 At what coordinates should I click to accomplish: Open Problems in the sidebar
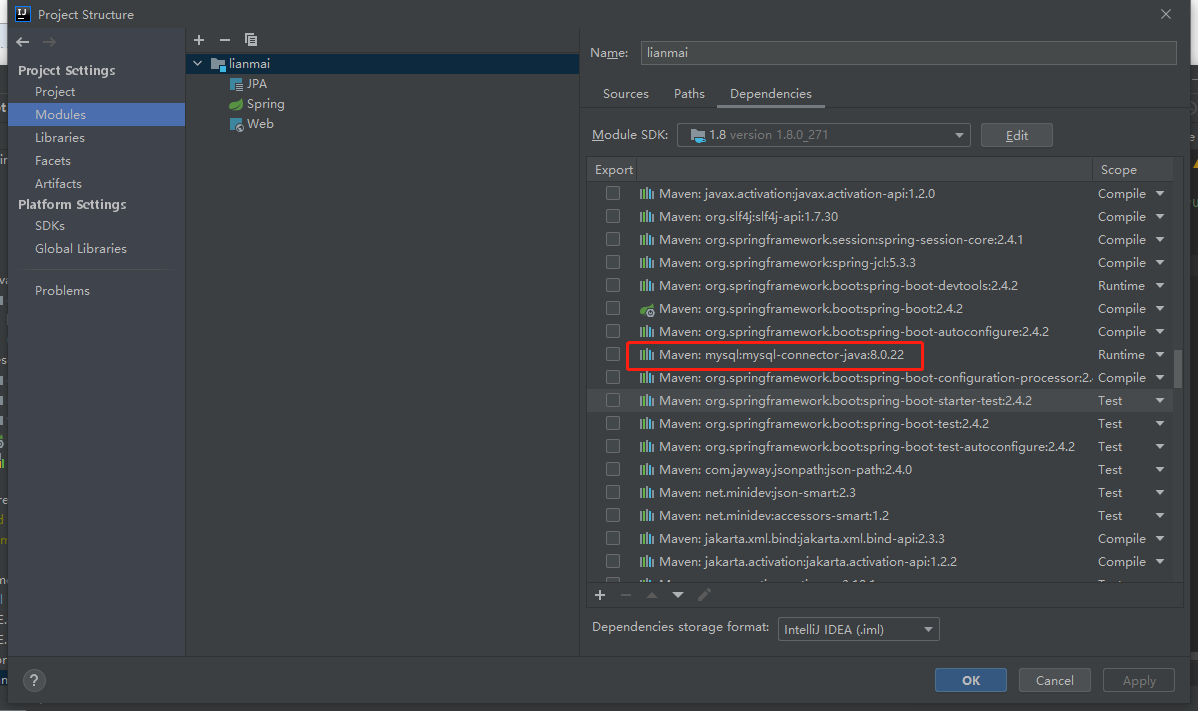click(62, 290)
